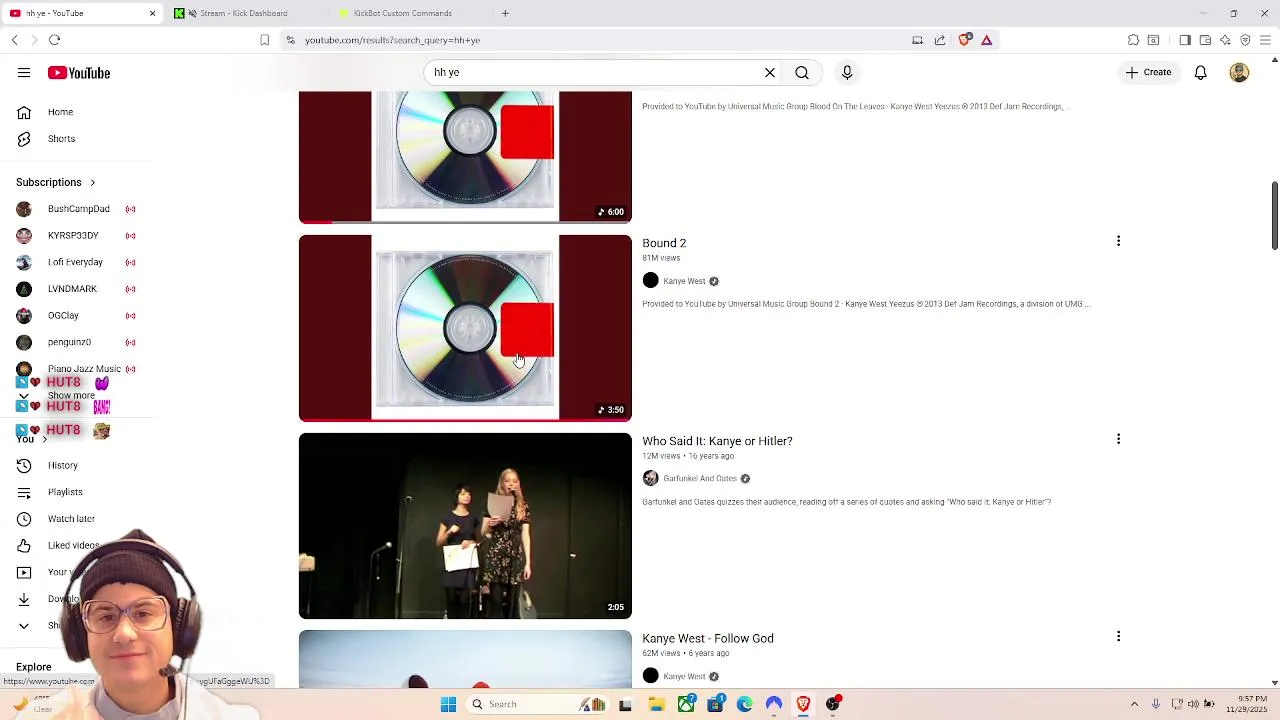Open Lofi Everyday channel
1280x720 pixels.
tap(76, 262)
